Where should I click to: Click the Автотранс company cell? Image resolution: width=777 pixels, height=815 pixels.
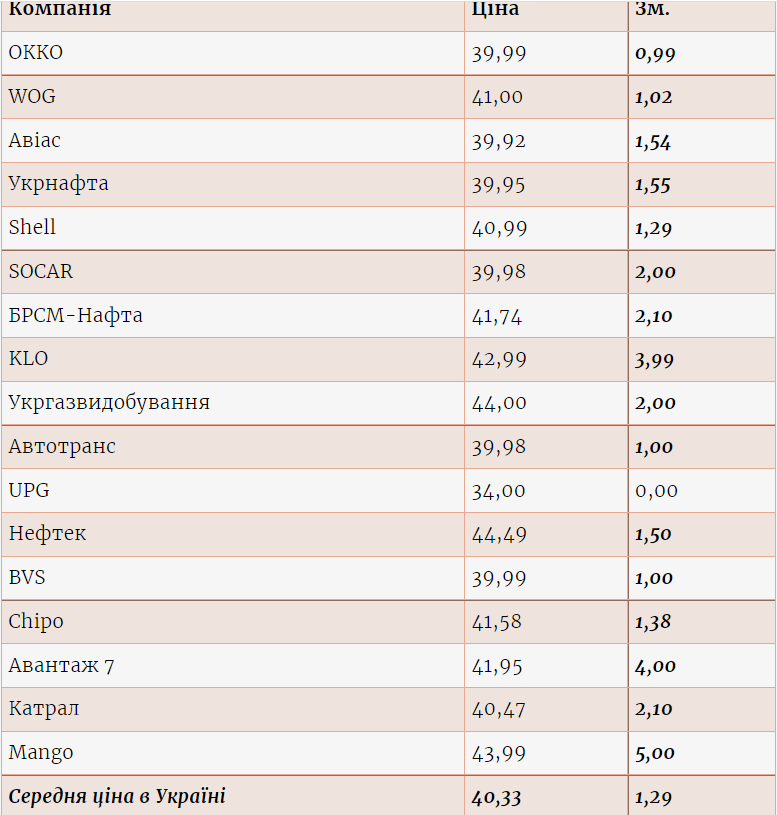[x=62, y=447]
